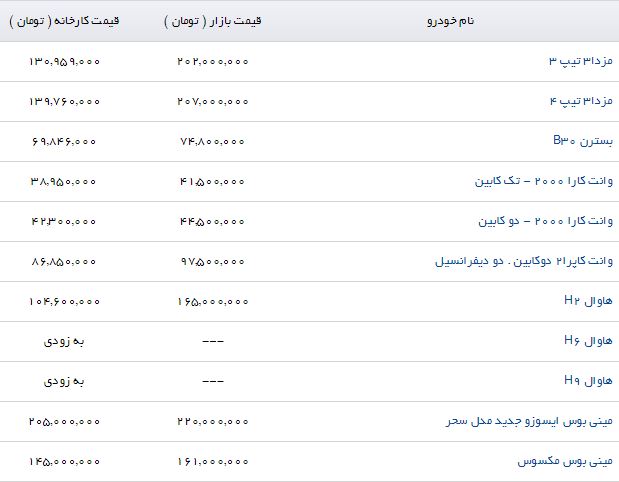Select factory price ۸۶,۸۵۰,۰۰۰ cell
This screenshot has width=619, height=482.
point(64,261)
